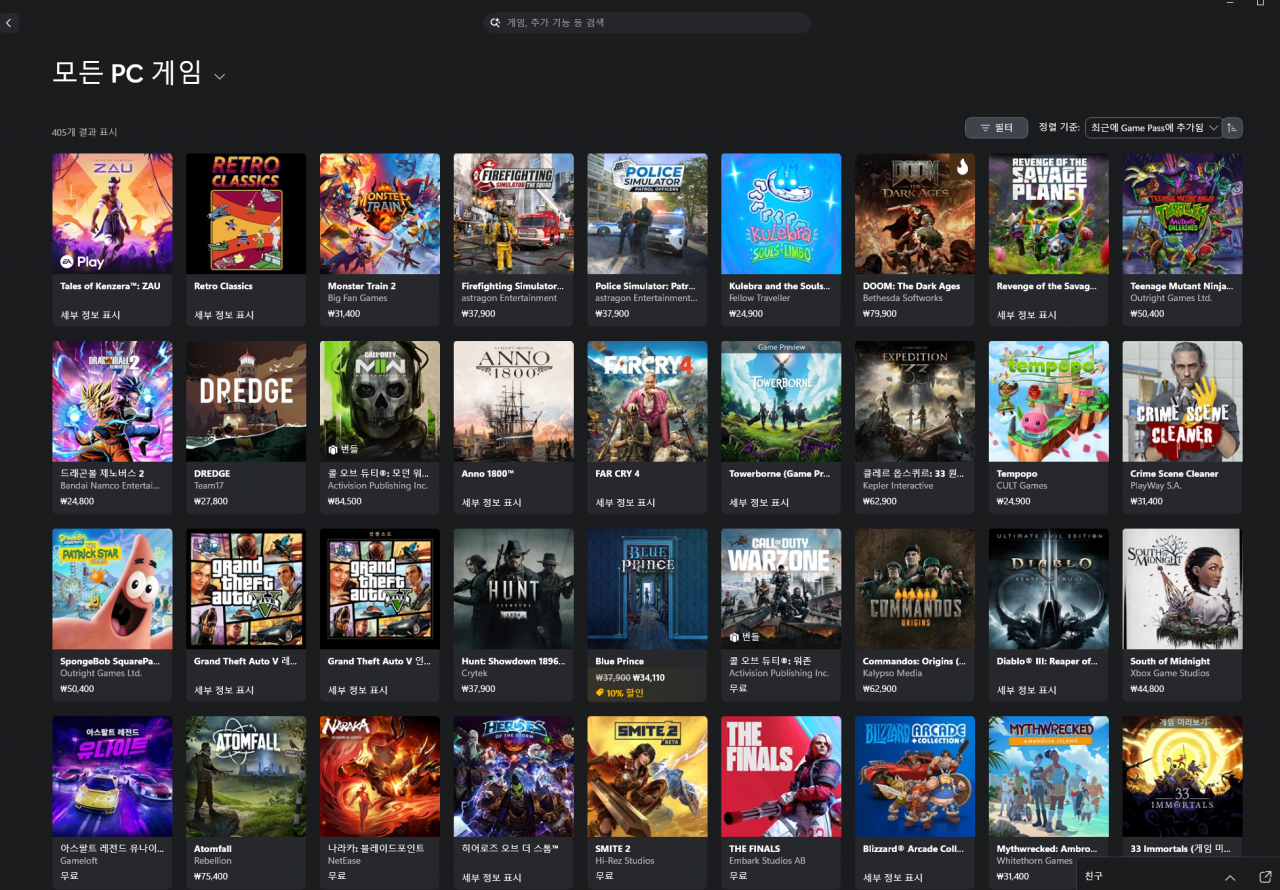Click the Embark Studios AB publisher text
This screenshot has width=1280, height=890.
767,861
